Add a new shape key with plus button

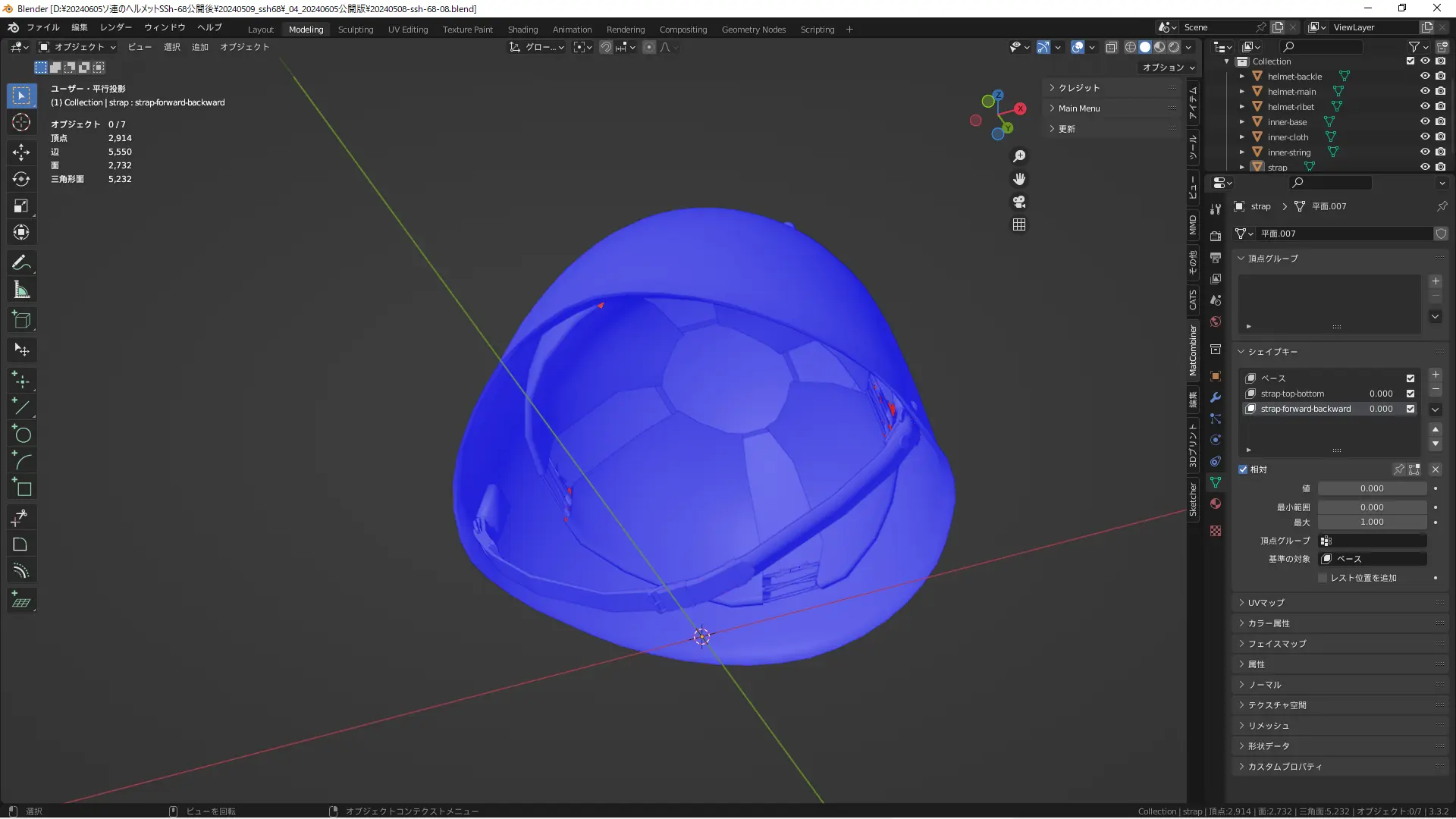tap(1435, 375)
